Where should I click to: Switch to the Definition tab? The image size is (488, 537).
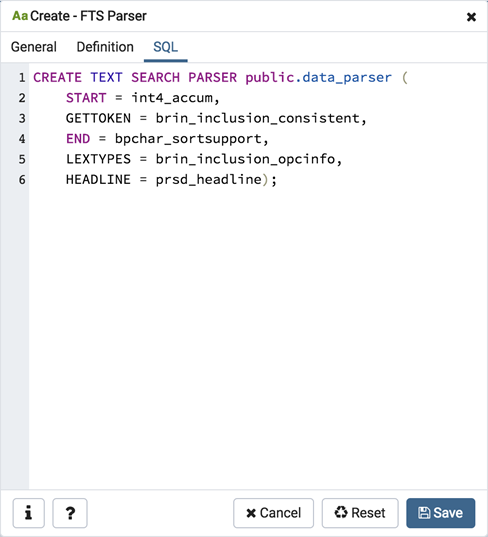(x=105, y=47)
